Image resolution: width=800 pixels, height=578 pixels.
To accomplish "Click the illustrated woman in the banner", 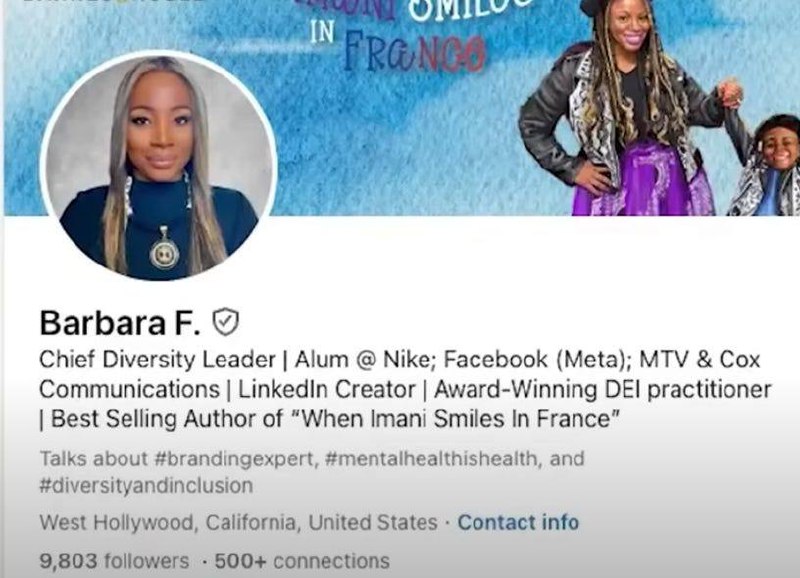I will point(628,108).
